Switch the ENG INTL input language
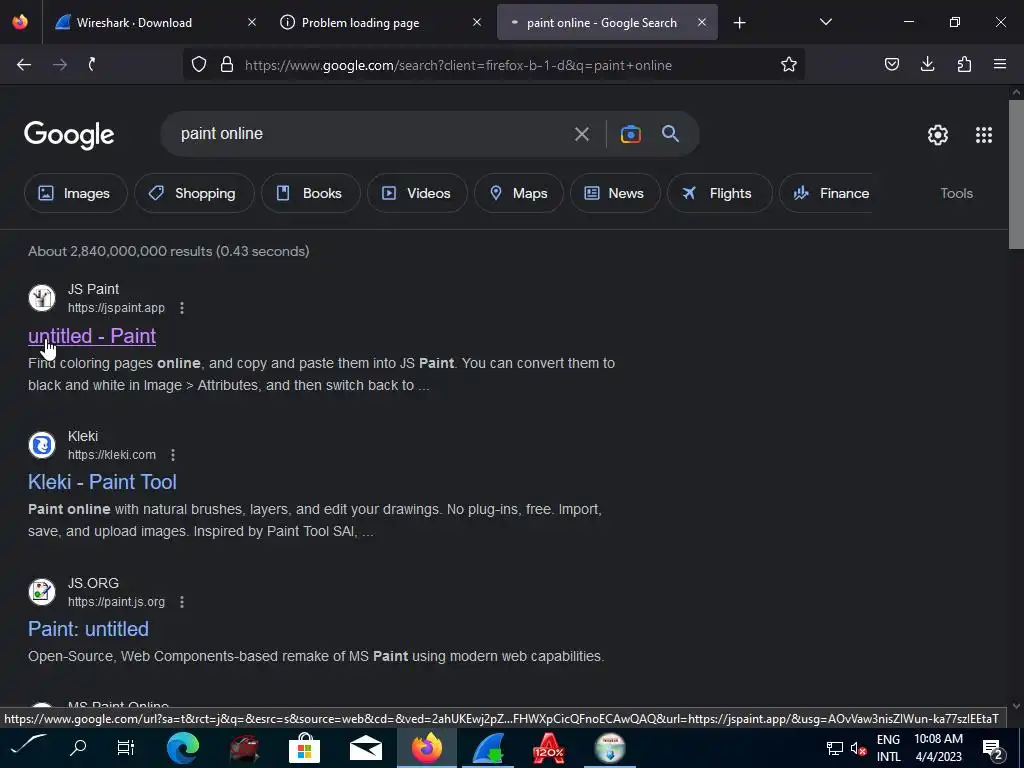The height and width of the screenshot is (768, 1024). 888,748
